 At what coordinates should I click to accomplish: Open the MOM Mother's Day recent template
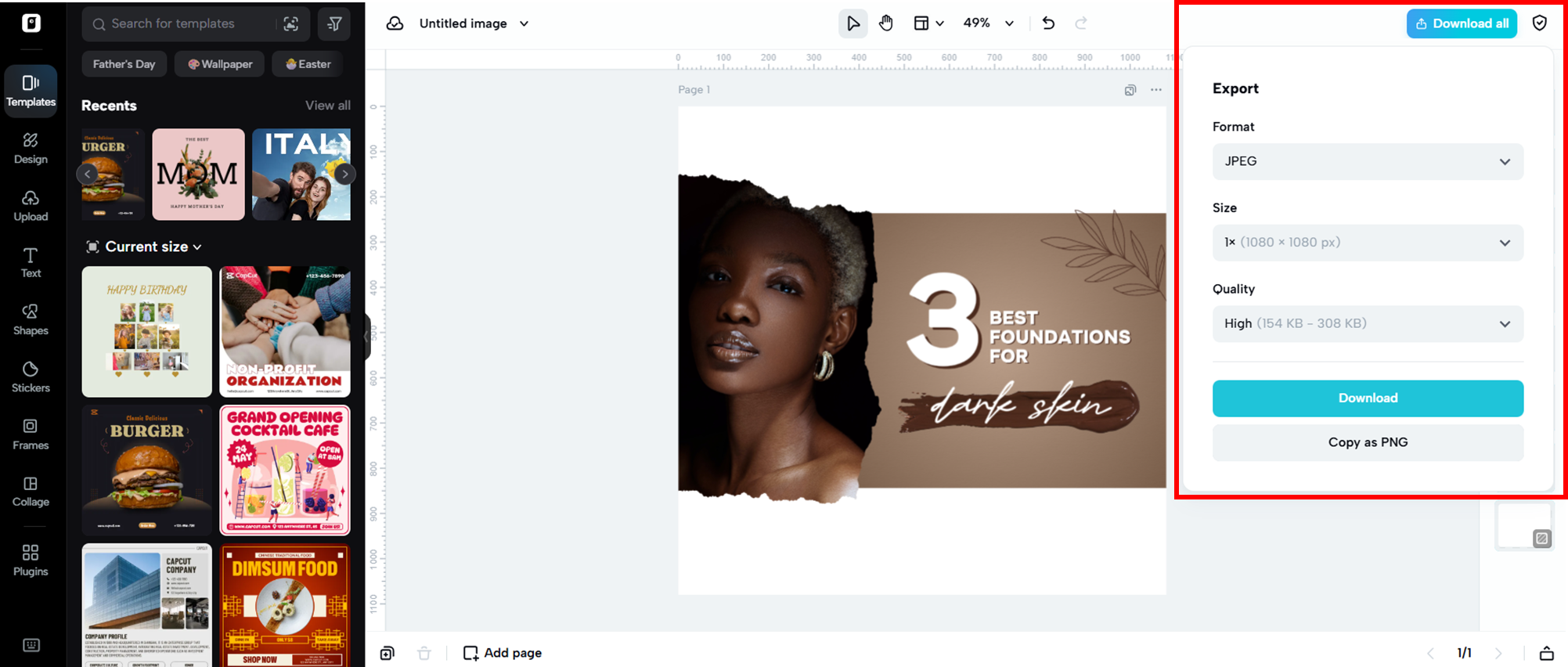click(198, 175)
